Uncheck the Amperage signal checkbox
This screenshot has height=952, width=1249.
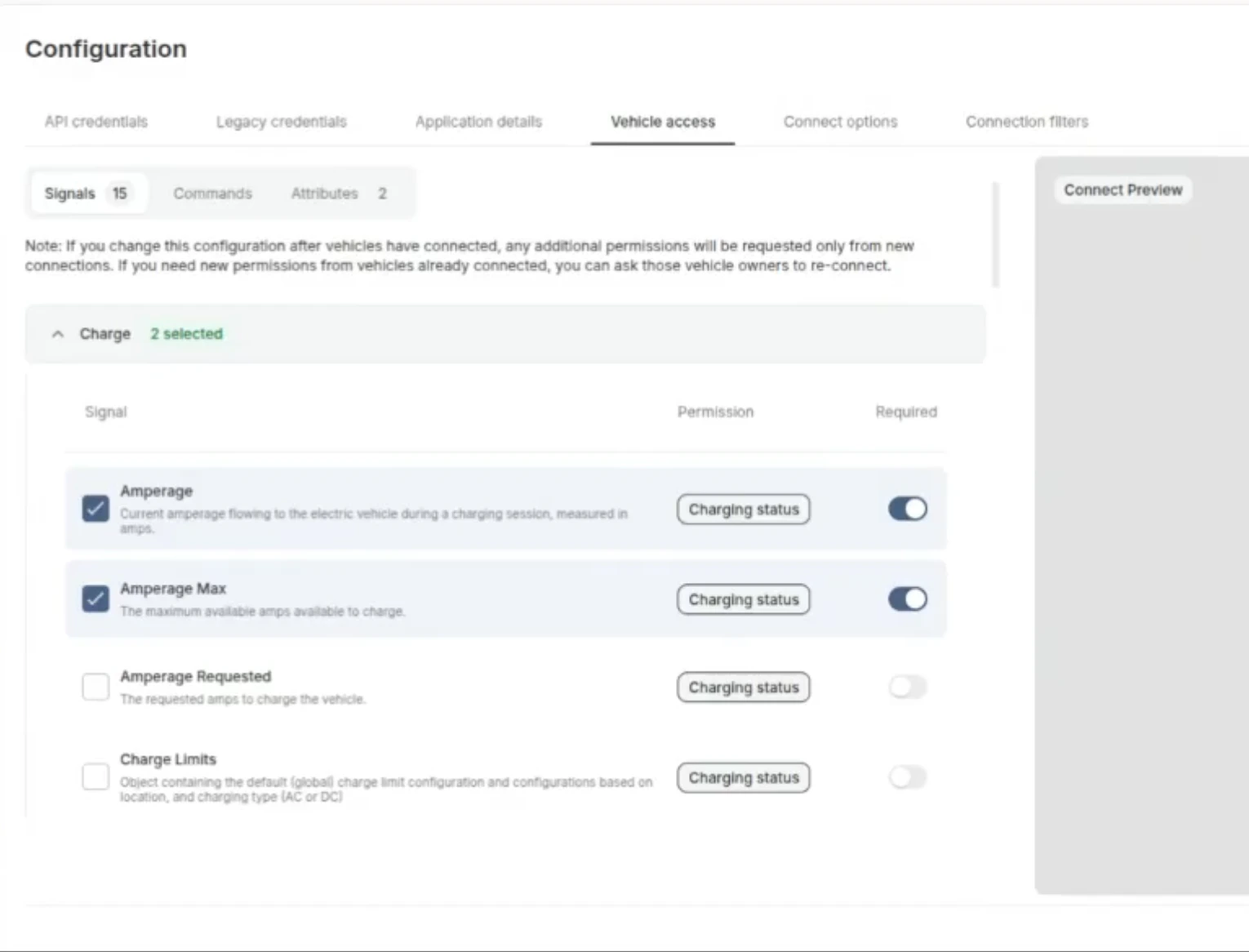[96, 509]
